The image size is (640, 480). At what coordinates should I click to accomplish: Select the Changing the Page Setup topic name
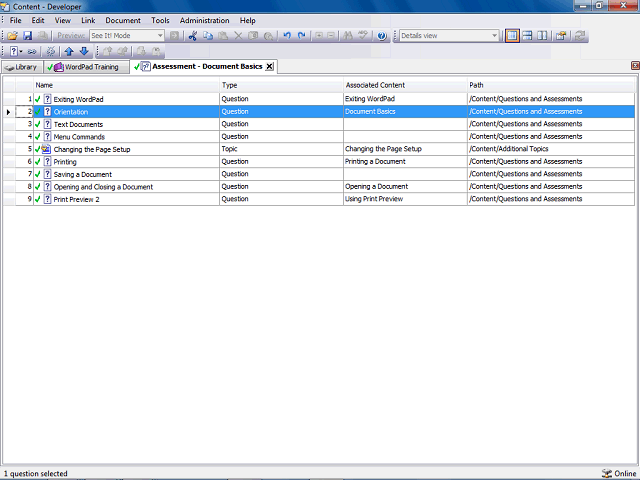tap(92, 149)
